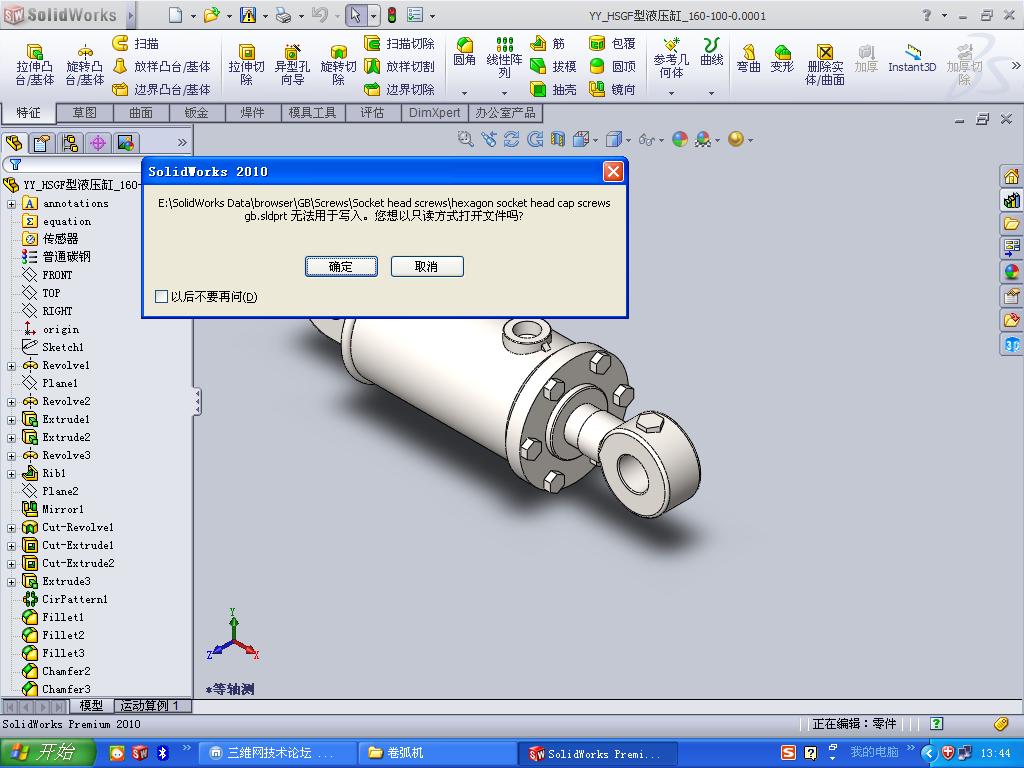The image size is (1024, 768).
Task: Expand the Cut-Extrude2 feature node
Action: coord(12,564)
